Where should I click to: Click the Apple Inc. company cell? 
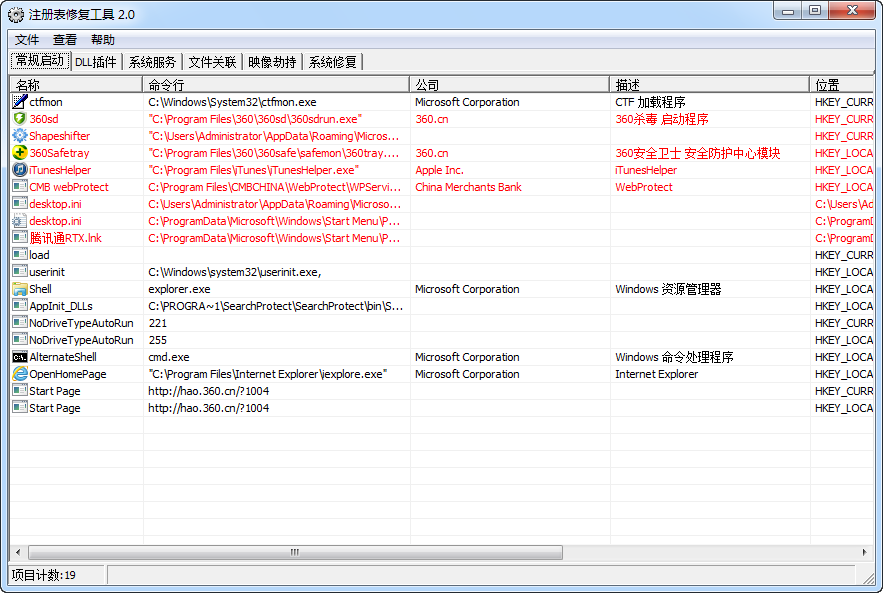[x=439, y=170]
